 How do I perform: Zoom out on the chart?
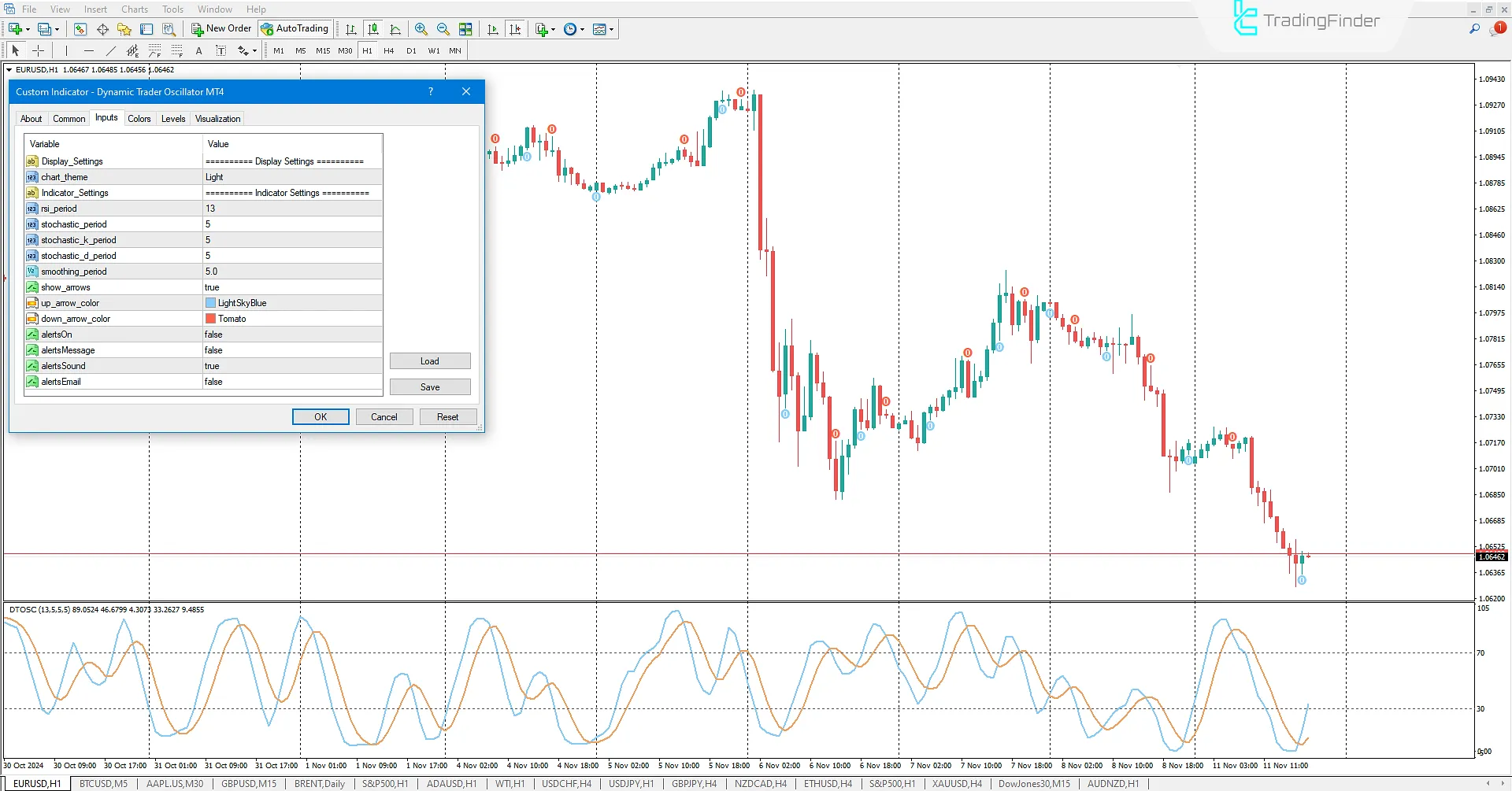point(443,29)
